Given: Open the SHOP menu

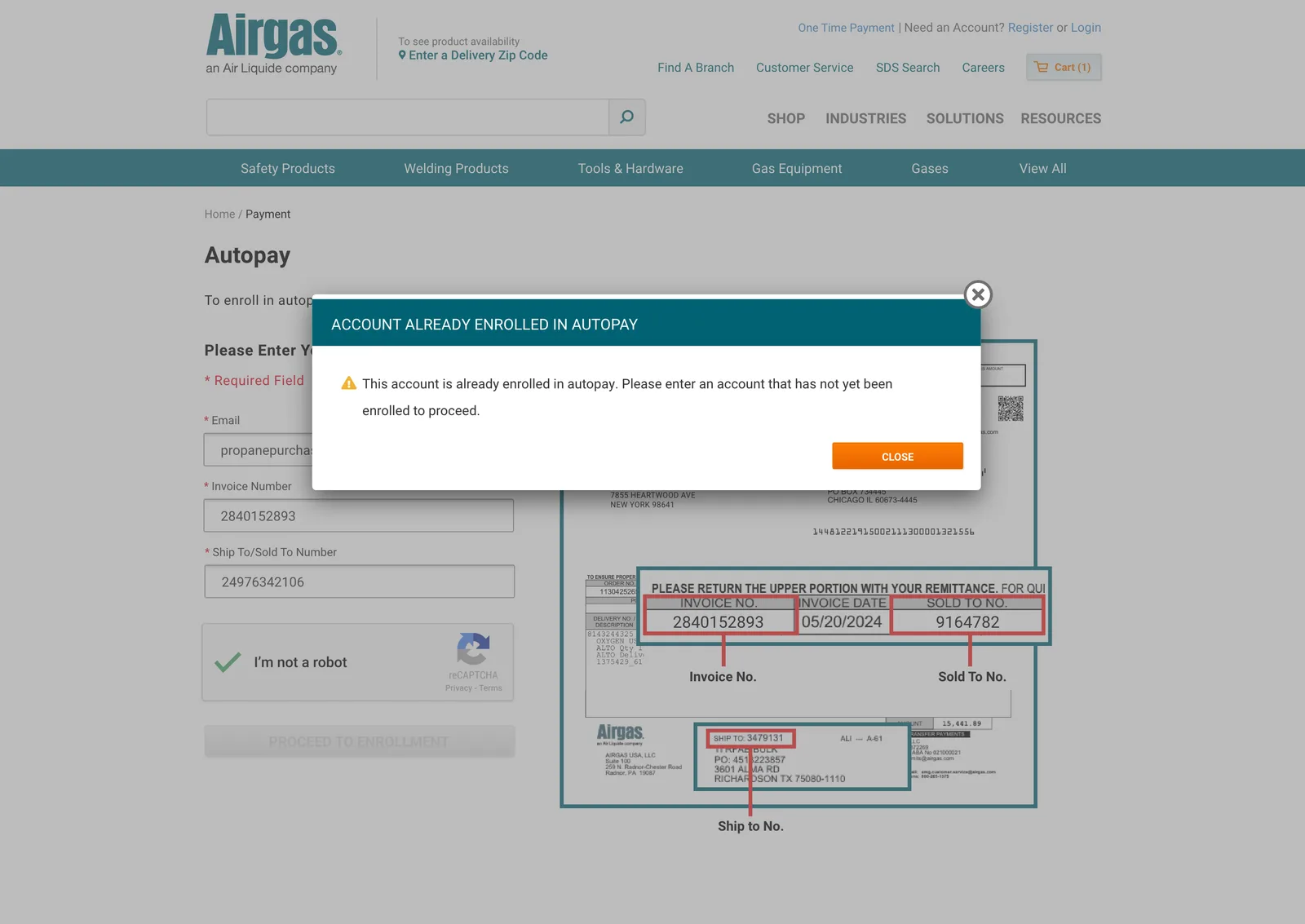Looking at the screenshot, I should (785, 118).
